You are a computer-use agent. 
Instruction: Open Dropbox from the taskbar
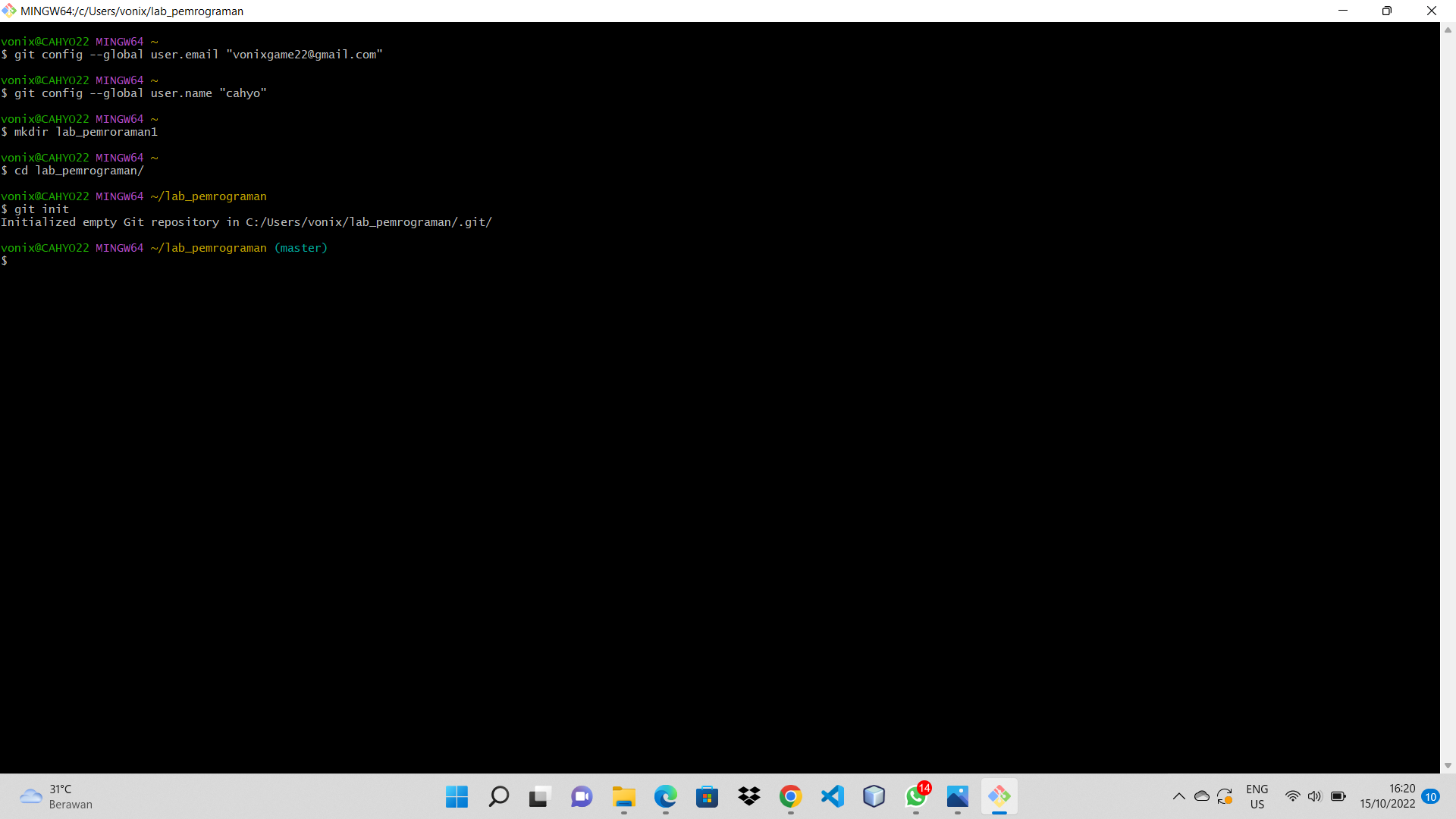pyautogui.click(x=748, y=796)
